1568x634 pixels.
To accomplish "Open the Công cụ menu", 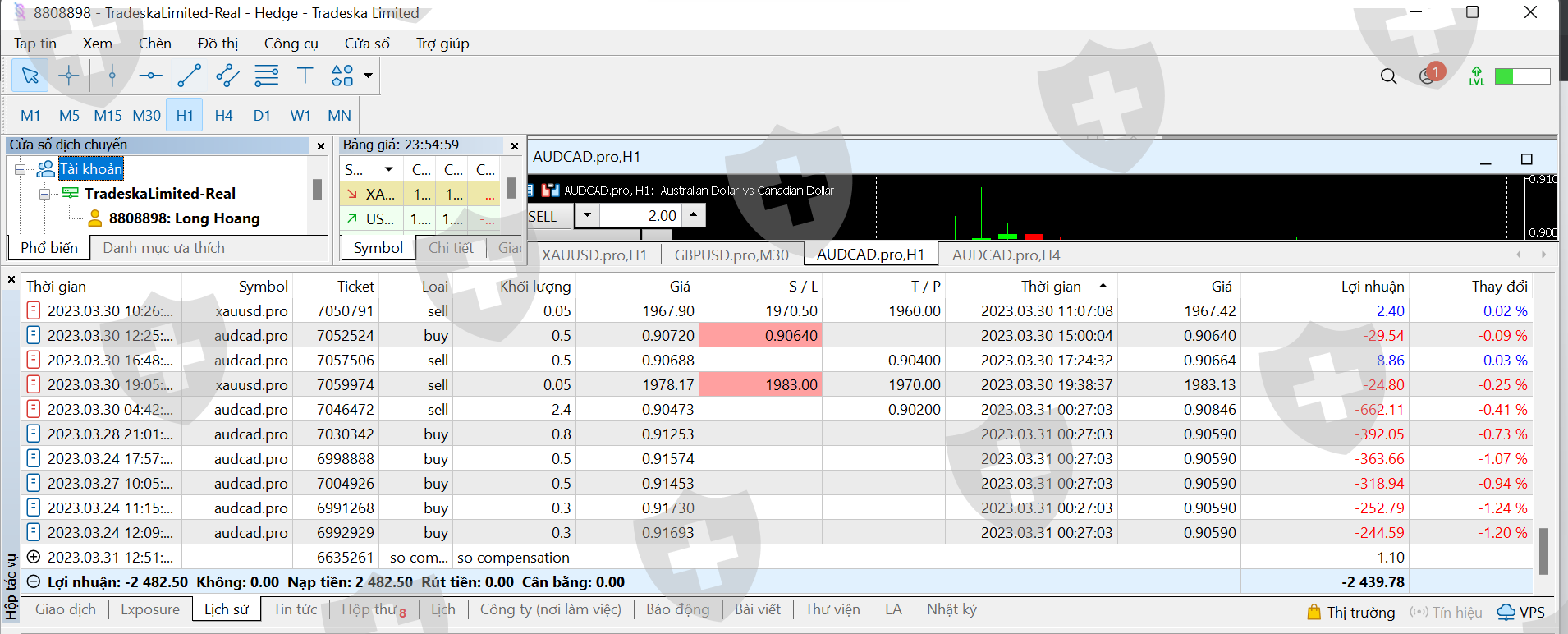I will 291,44.
